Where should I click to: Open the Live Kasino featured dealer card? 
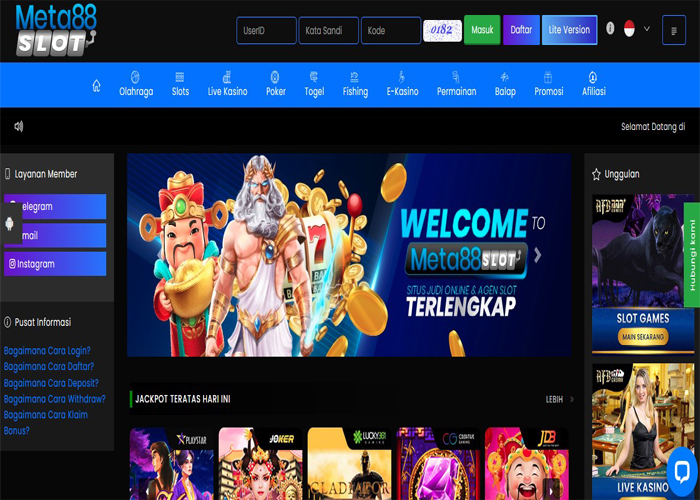643,431
